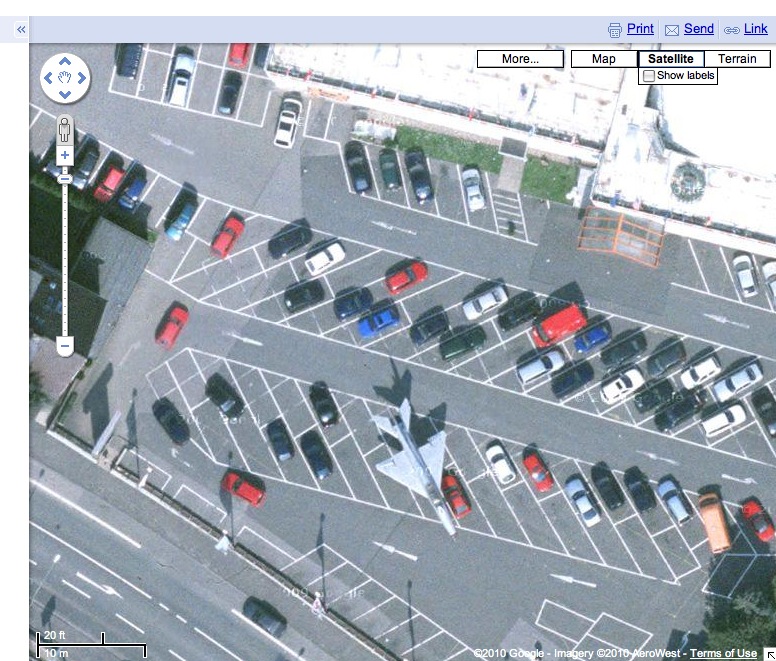Switch to Satellite view

(x=670, y=59)
